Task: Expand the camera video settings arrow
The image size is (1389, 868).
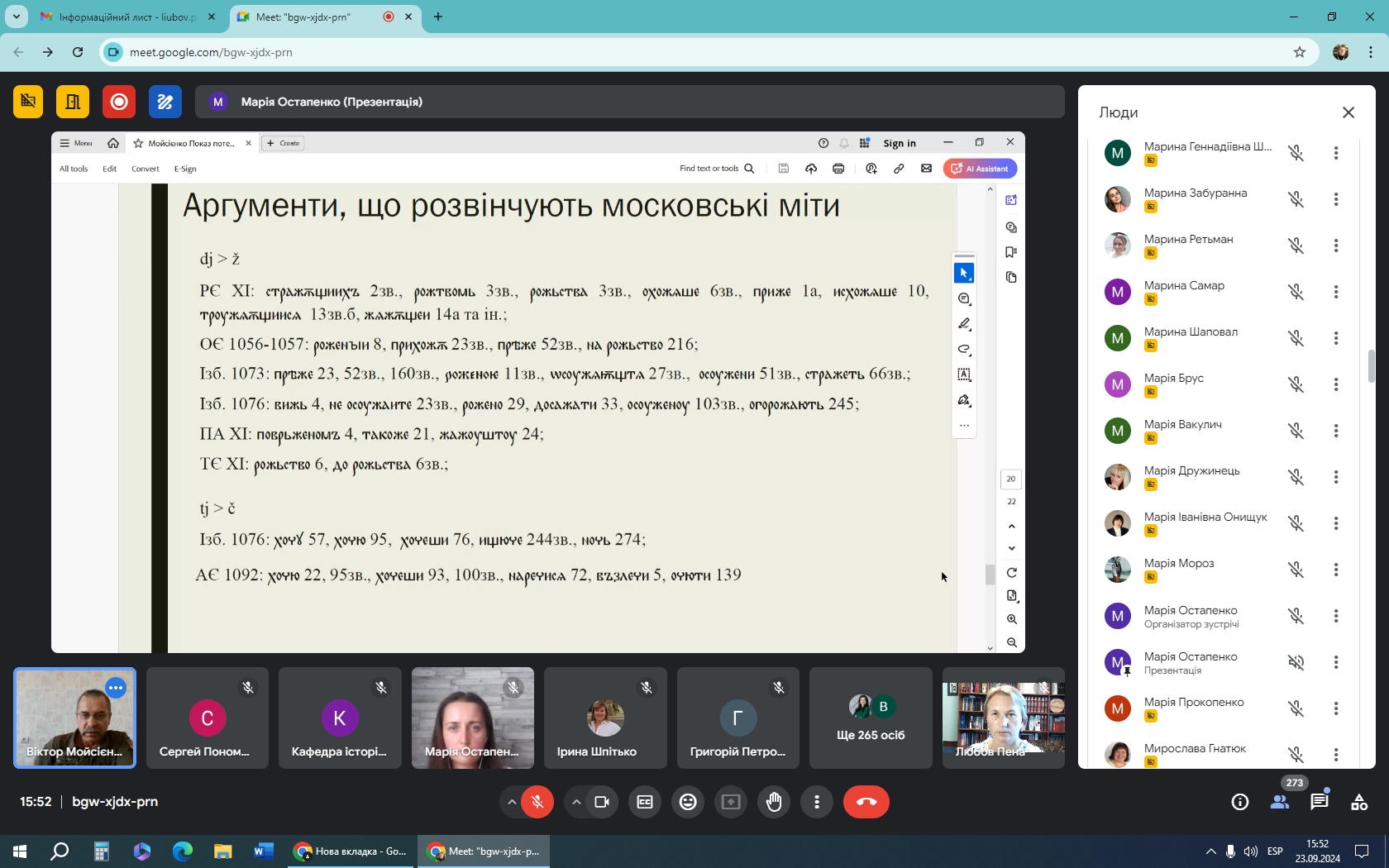Action: point(576,802)
